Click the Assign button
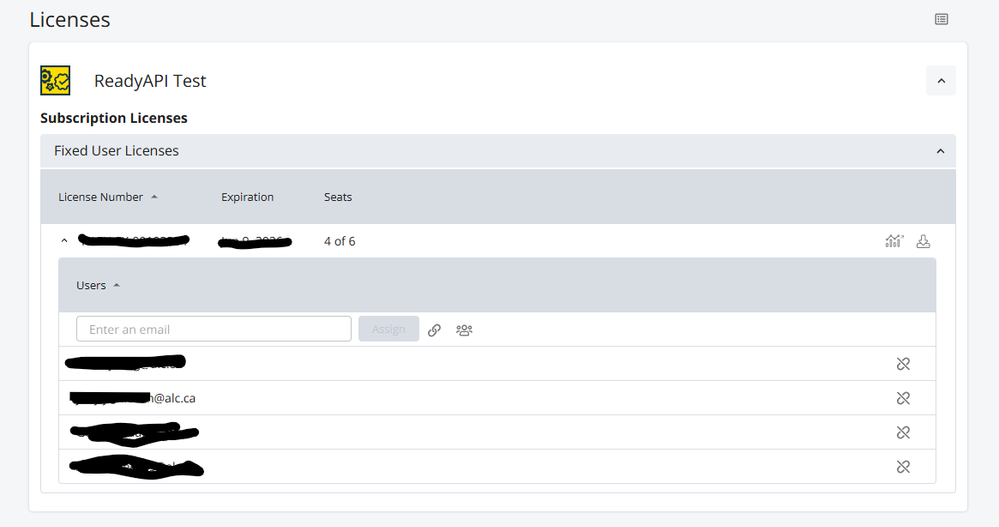 (389, 329)
